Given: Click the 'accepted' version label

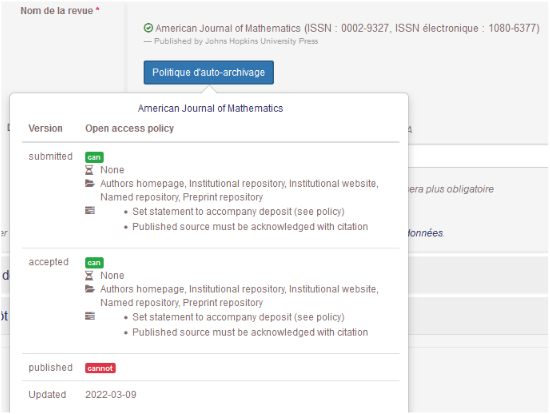Looking at the screenshot, I should pos(48,262).
